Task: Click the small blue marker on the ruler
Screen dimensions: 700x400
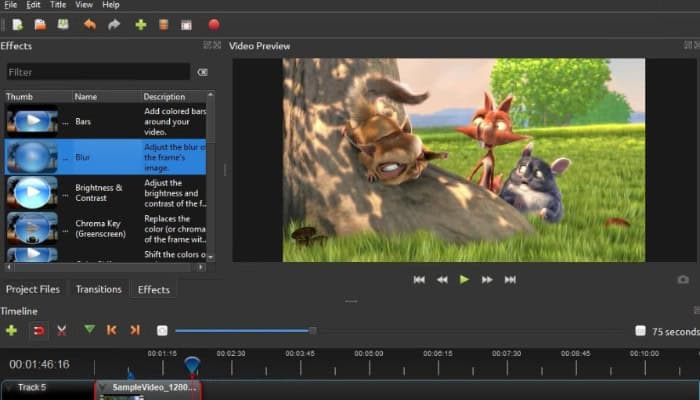Action: 130,373
